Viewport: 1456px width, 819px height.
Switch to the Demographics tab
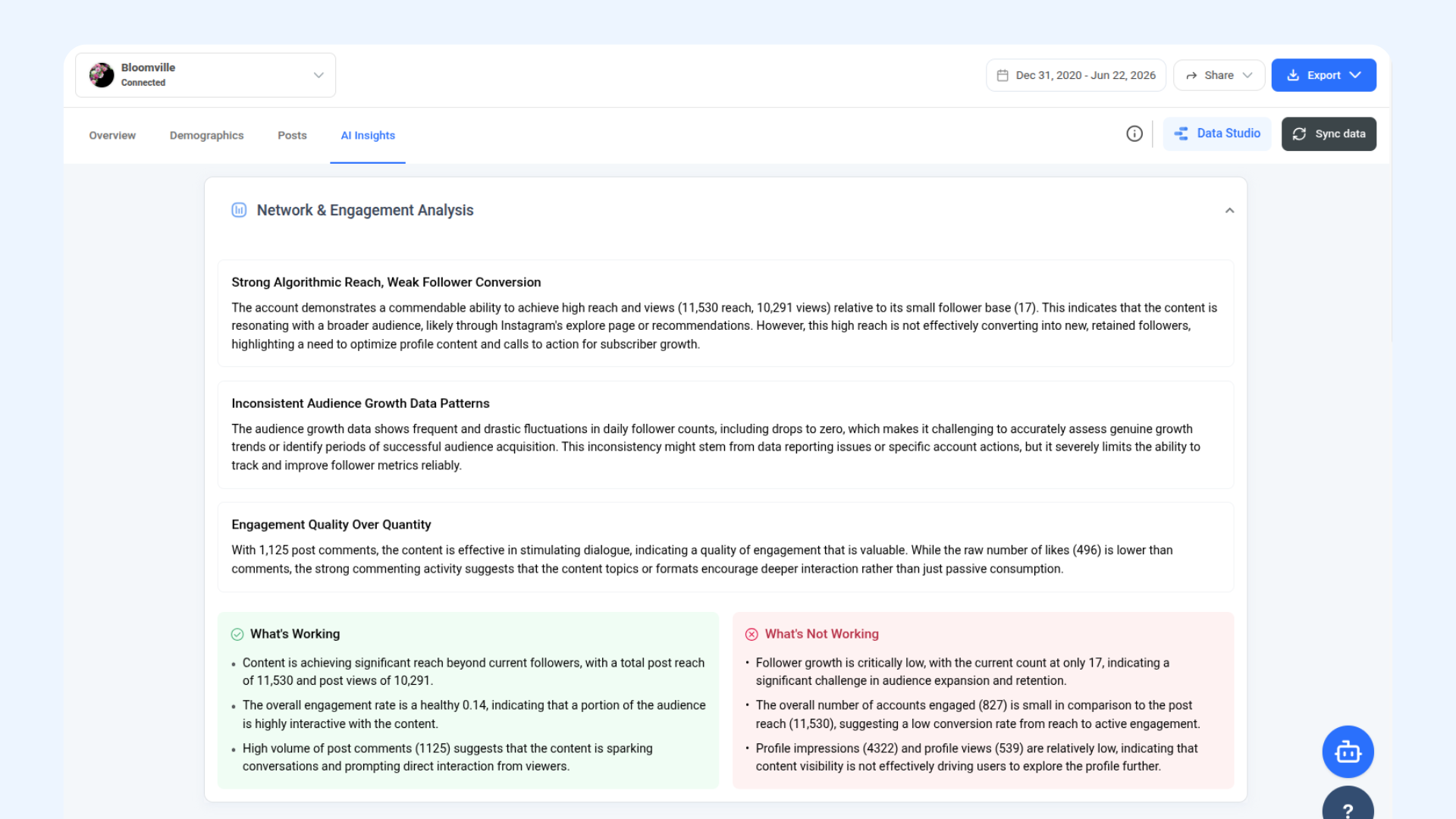tap(206, 135)
